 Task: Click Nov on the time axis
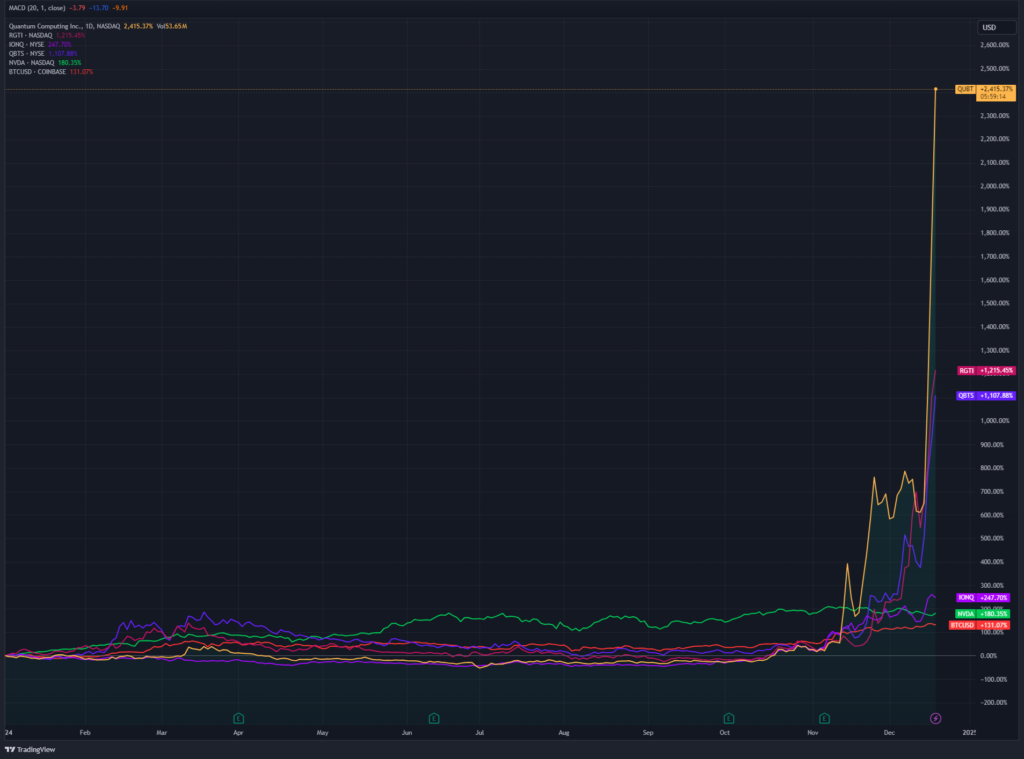point(812,733)
